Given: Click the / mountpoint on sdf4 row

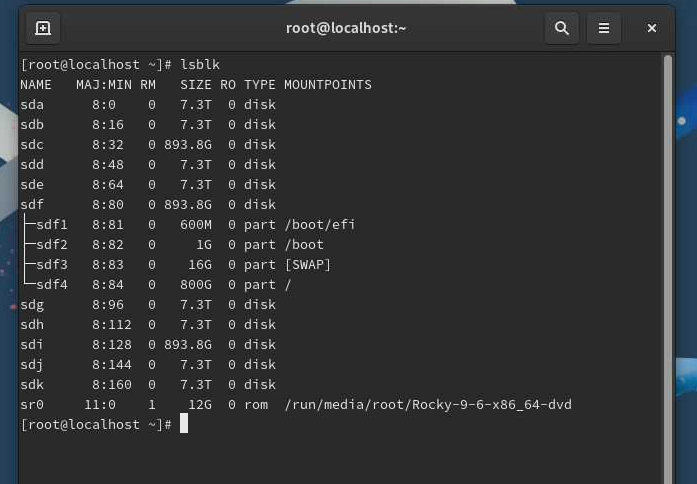Looking at the screenshot, I should pyautogui.click(x=288, y=285).
